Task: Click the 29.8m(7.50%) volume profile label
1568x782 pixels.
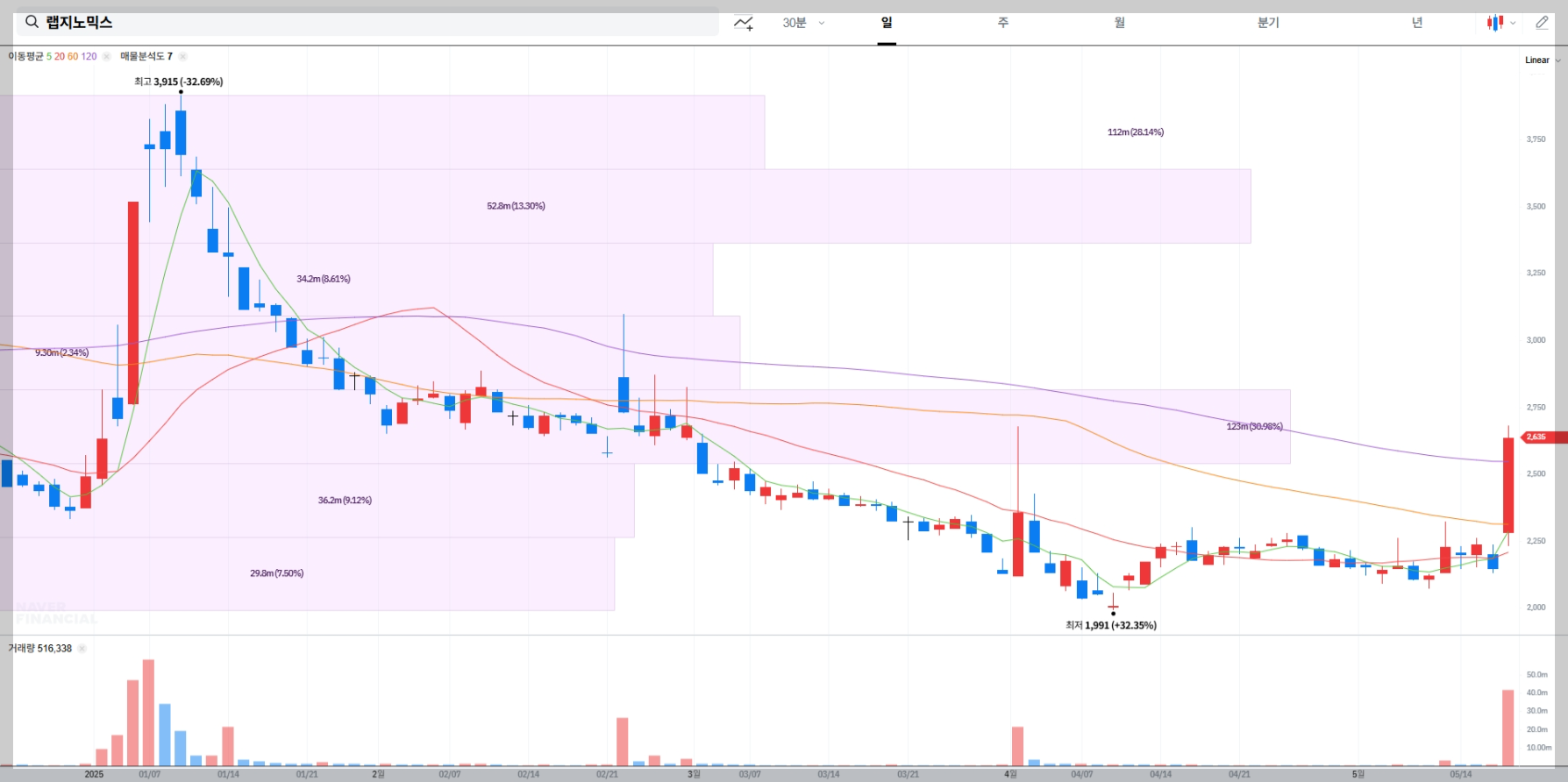Action: pos(276,573)
